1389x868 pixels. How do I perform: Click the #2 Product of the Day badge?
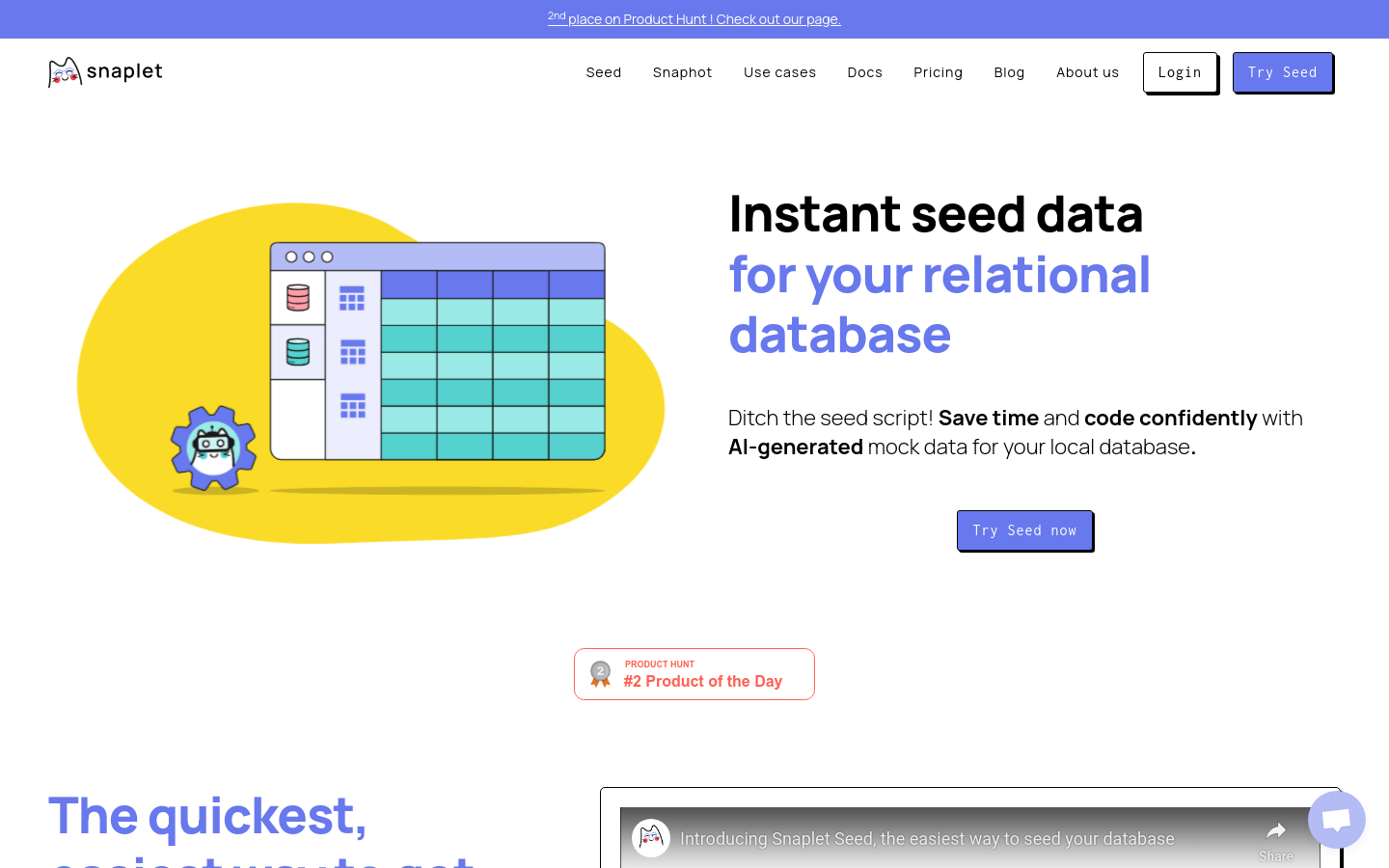tap(694, 674)
